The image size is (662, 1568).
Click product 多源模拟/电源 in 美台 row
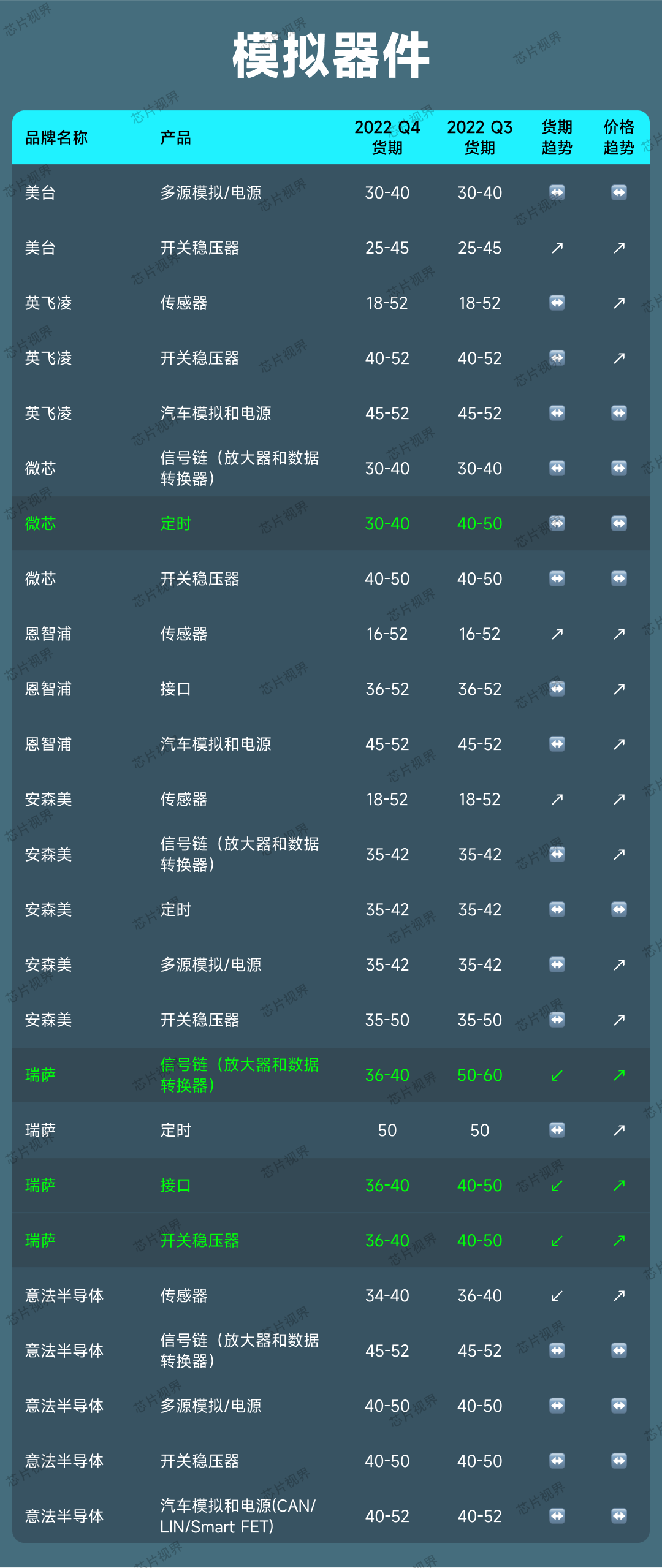coord(211,192)
